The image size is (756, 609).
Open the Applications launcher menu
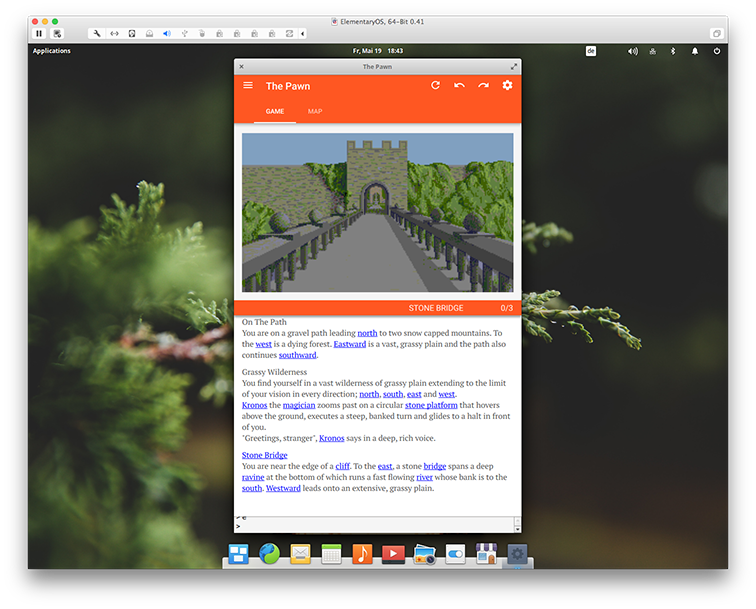point(52,51)
